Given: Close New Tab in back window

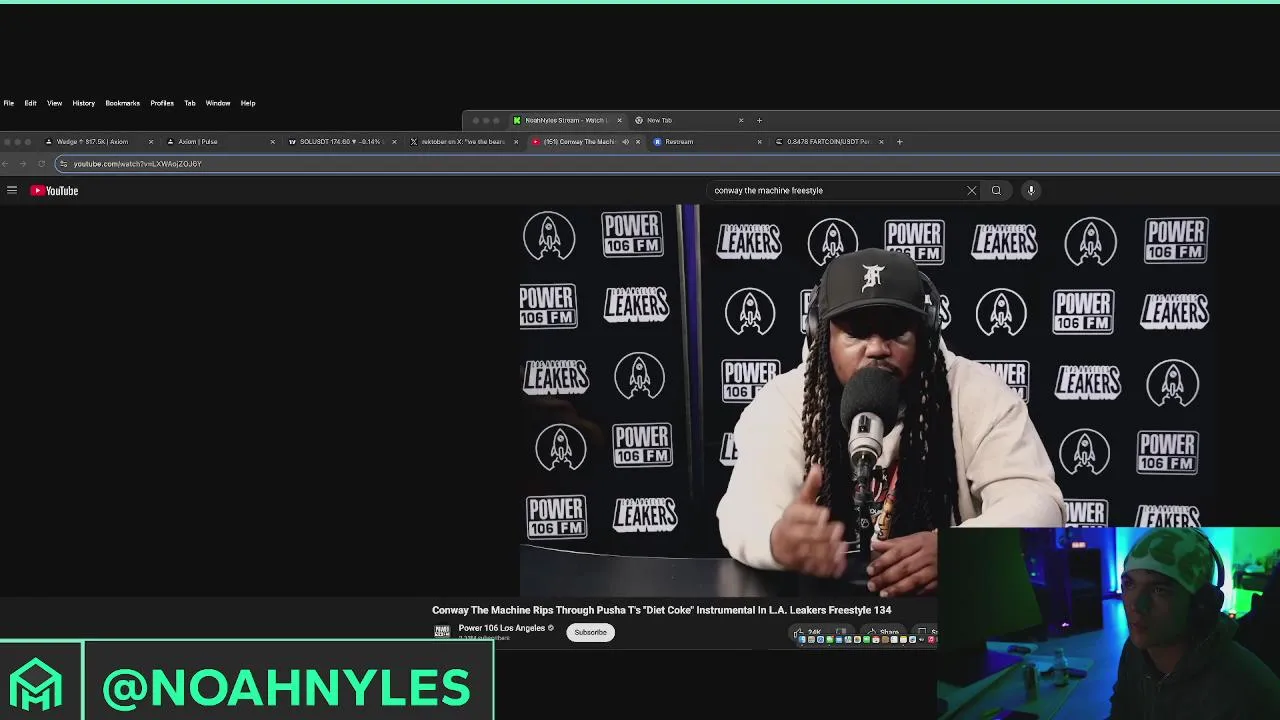Looking at the screenshot, I should tap(741, 120).
